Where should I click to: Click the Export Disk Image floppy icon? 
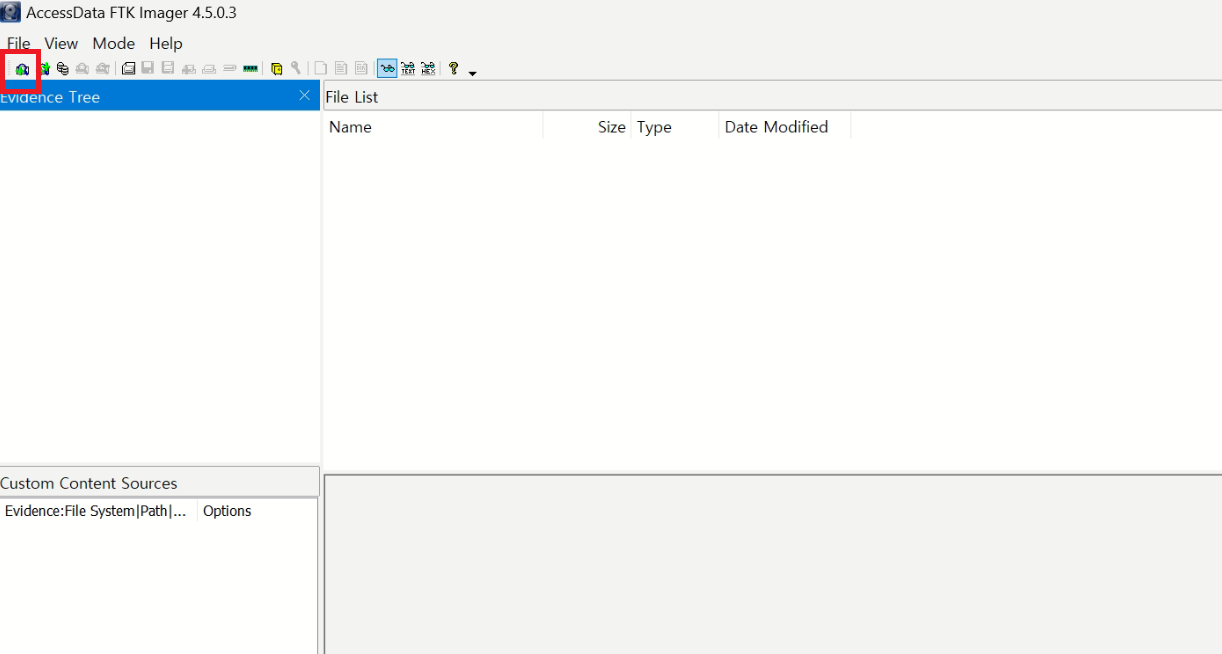(x=147, y=69)
